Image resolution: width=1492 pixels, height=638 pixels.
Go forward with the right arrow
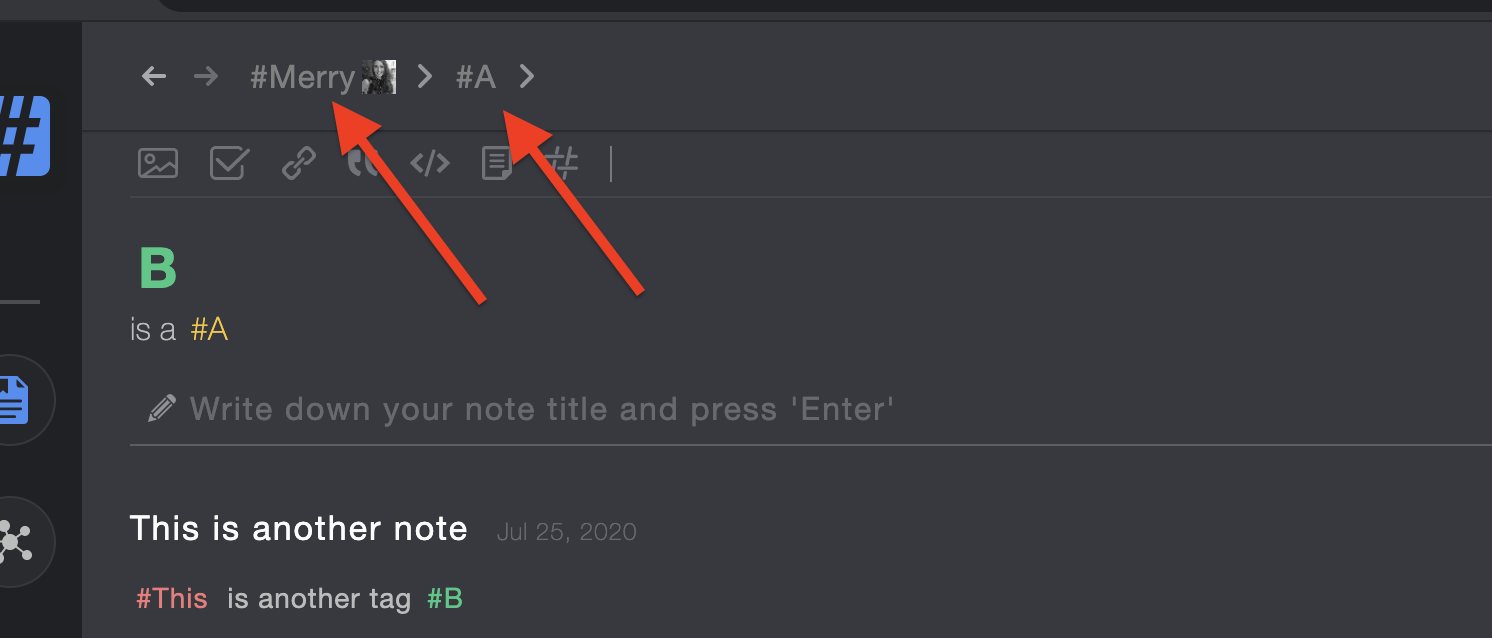[206, 76]
